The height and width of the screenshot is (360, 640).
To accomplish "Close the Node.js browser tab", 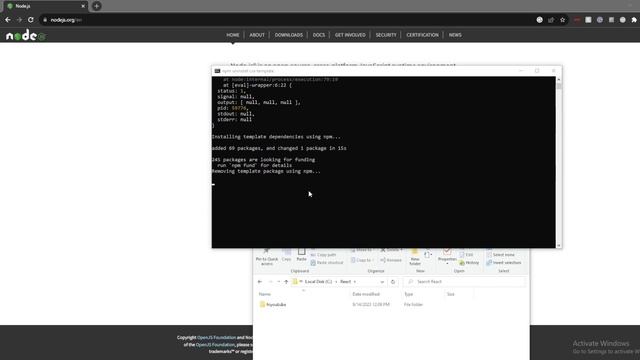I will pos(83,6).
